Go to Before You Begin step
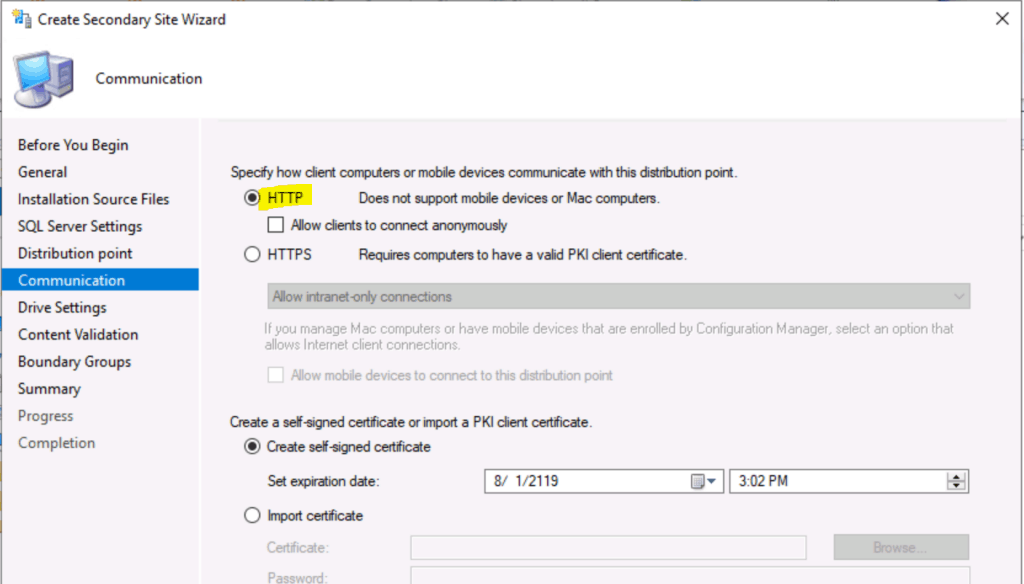 coord(73,145)
